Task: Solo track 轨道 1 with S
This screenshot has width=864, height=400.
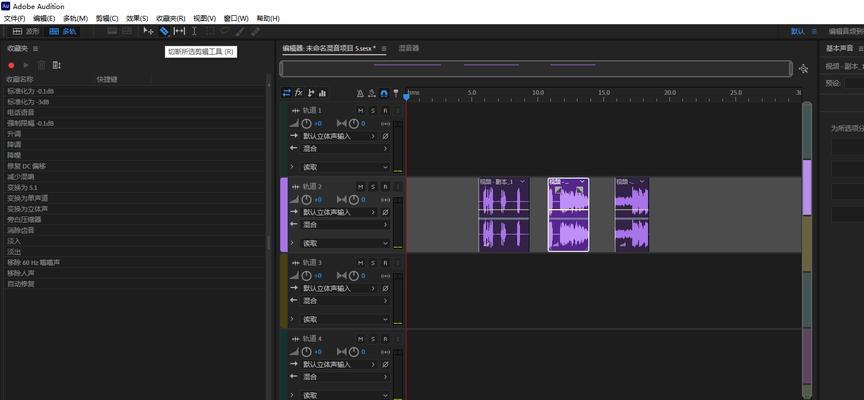Action: click(373, 111)
